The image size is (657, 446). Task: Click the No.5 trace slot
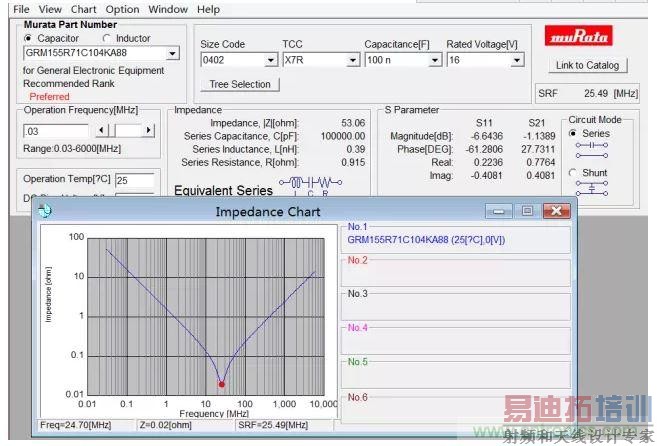point(456,375)
